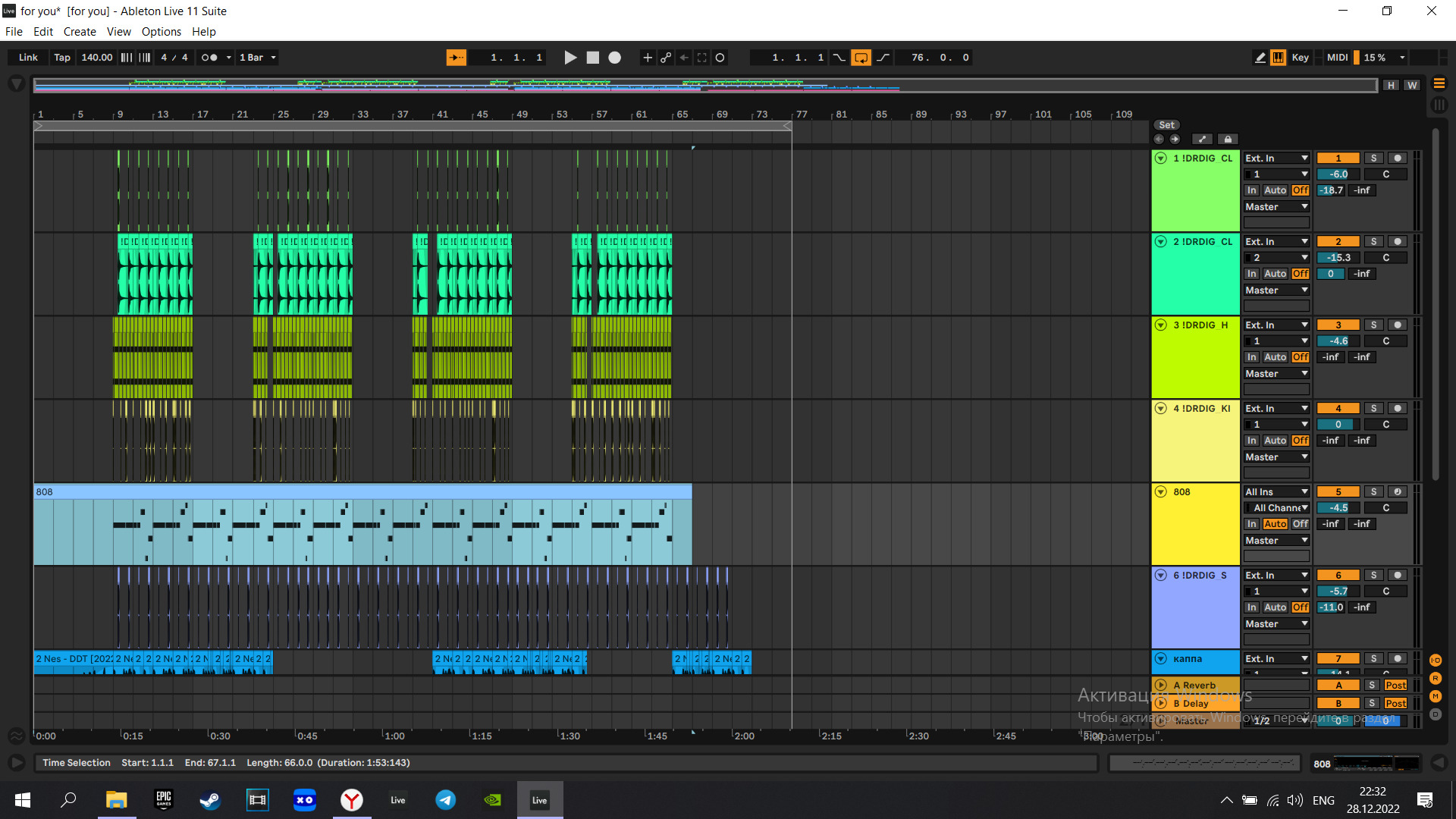Open the 1 Bar quantization menu

(258, 58)
